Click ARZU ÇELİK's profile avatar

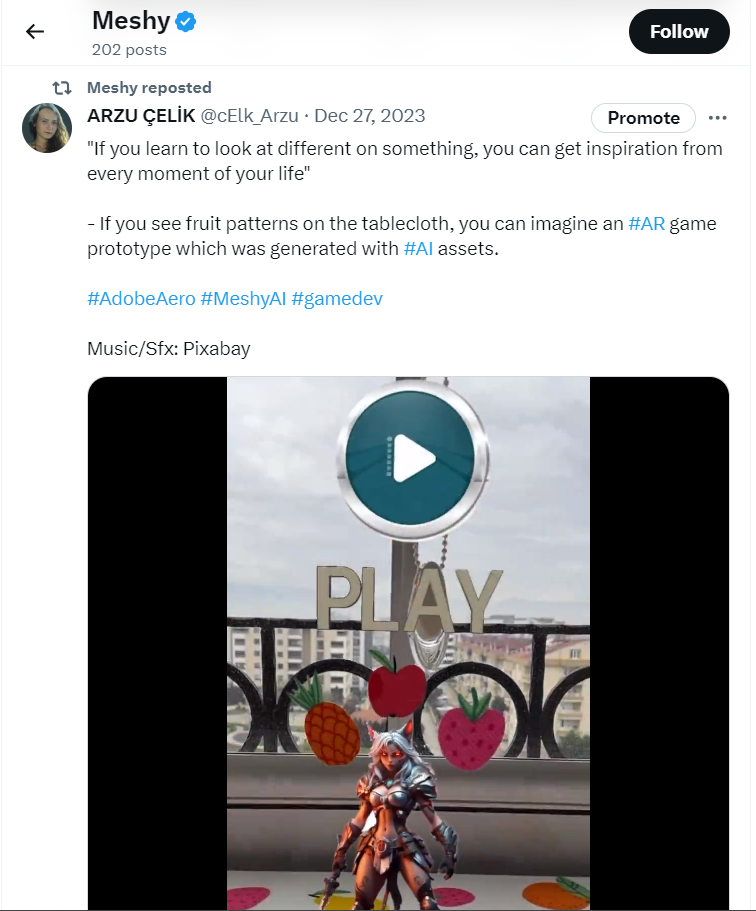(x=47, y=128)
